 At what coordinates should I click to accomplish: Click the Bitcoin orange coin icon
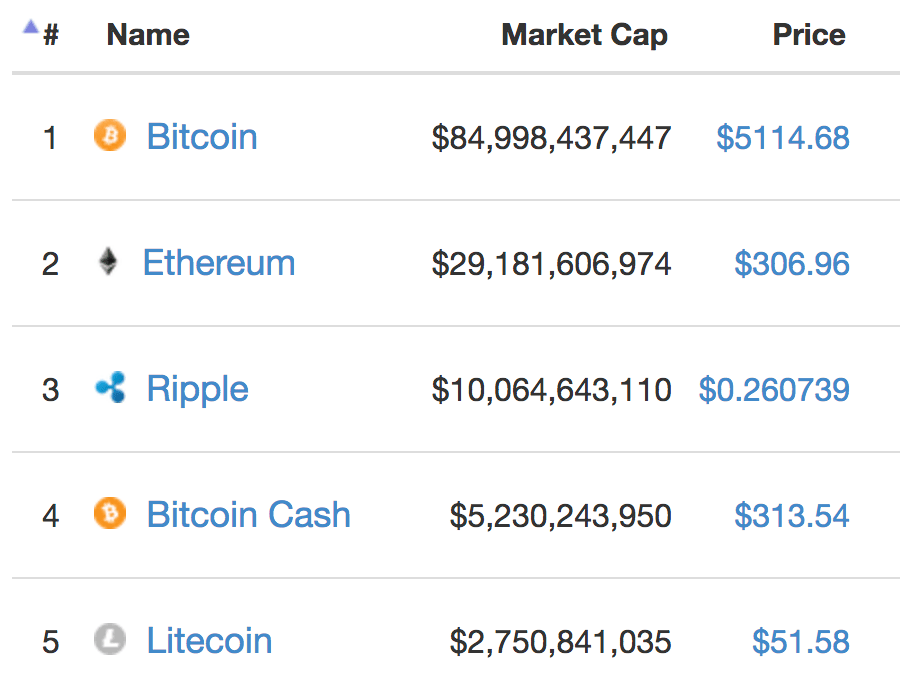tap(110, 135)
